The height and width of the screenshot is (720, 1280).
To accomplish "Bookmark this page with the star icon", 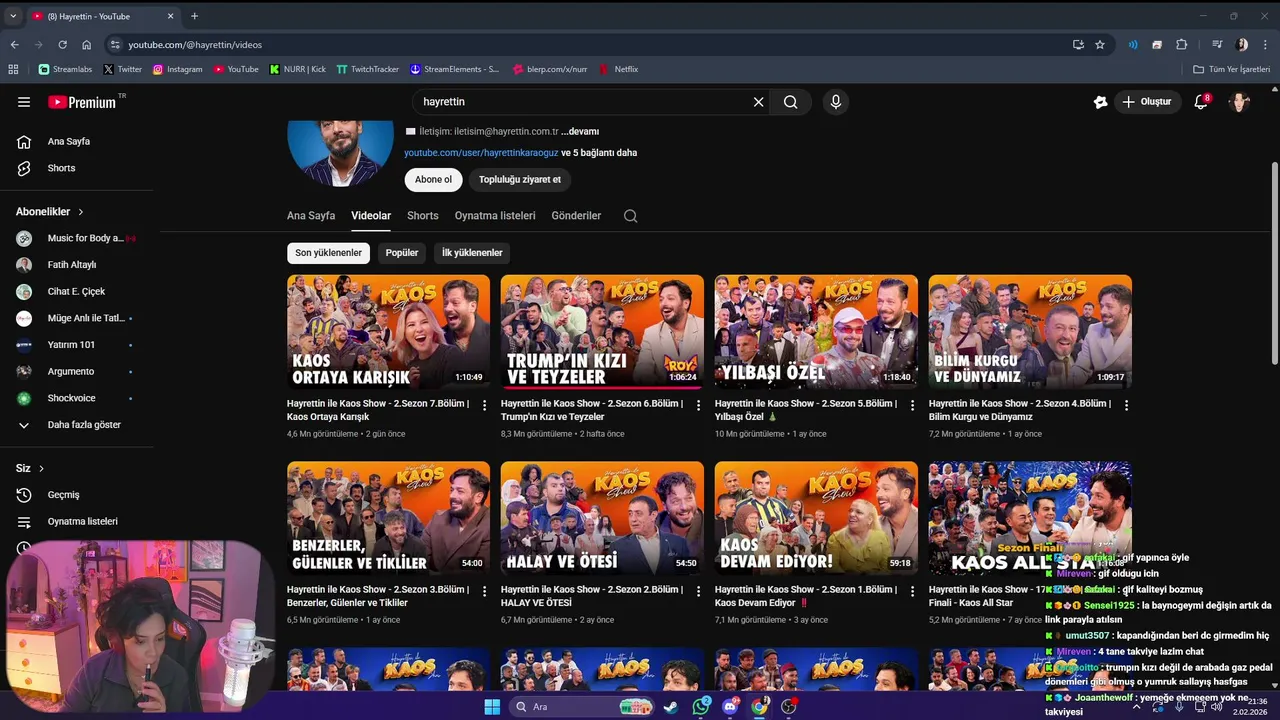I will 1100,45.
